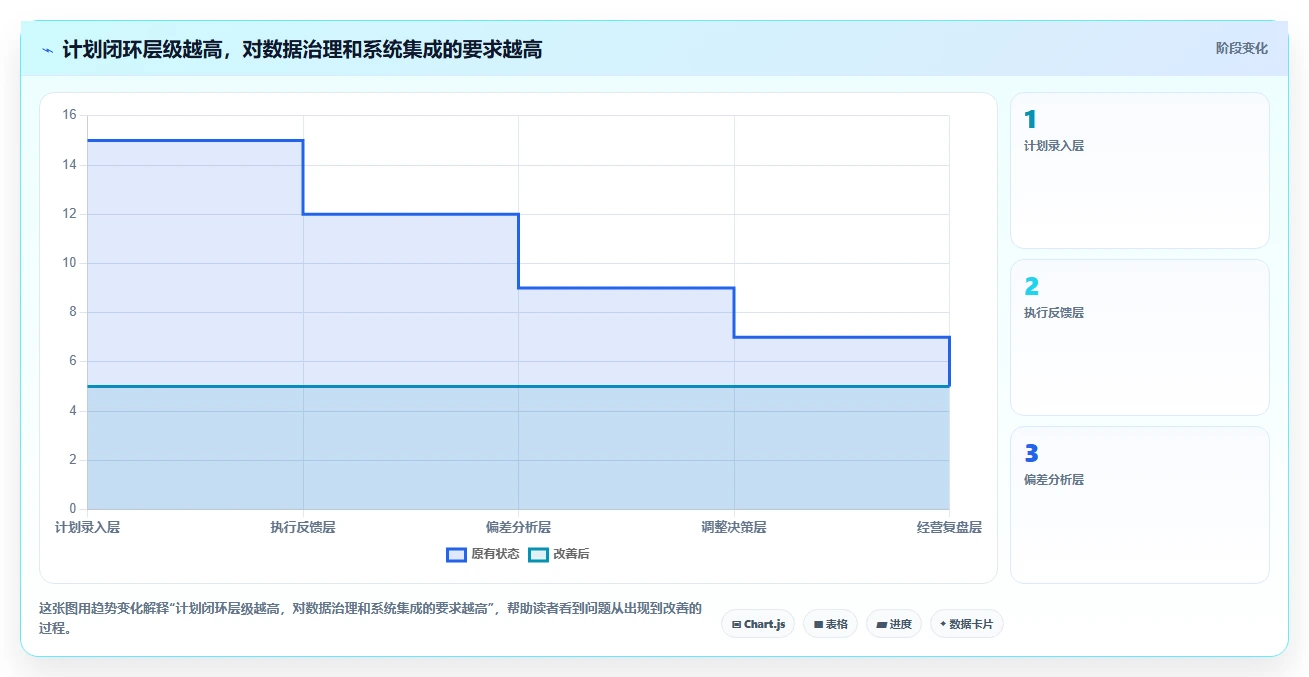The width and height of the screenshot is (1309, 677).
Task: Click the y-axis value 16
Action: point(69,115)
